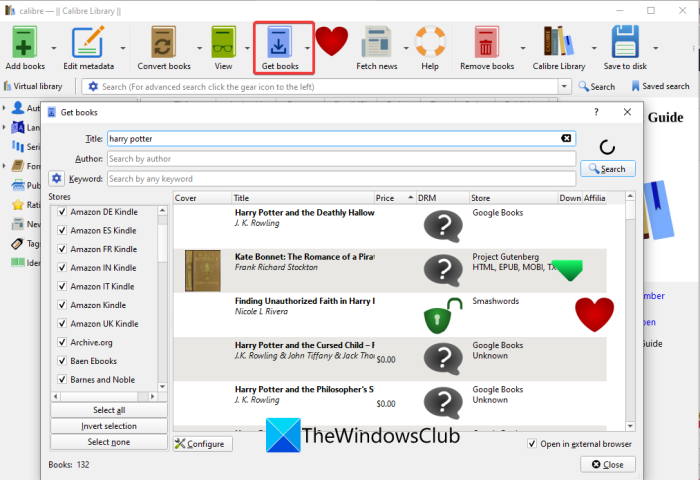The image size is (700, 480).
Task: Open the View book icon
Action: click(x=223, y=42)
